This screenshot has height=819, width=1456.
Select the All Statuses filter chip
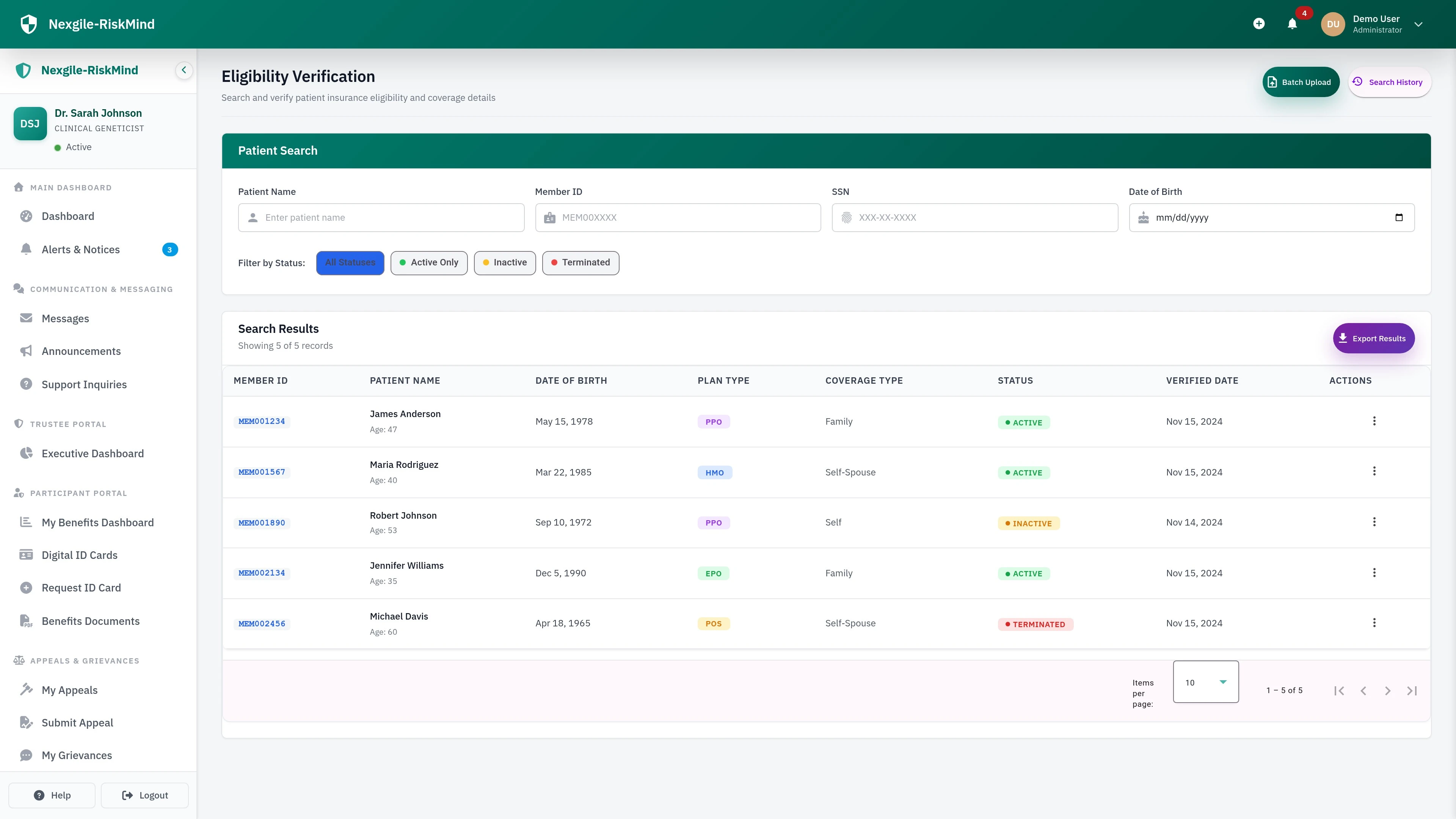(x=350, y=263)
